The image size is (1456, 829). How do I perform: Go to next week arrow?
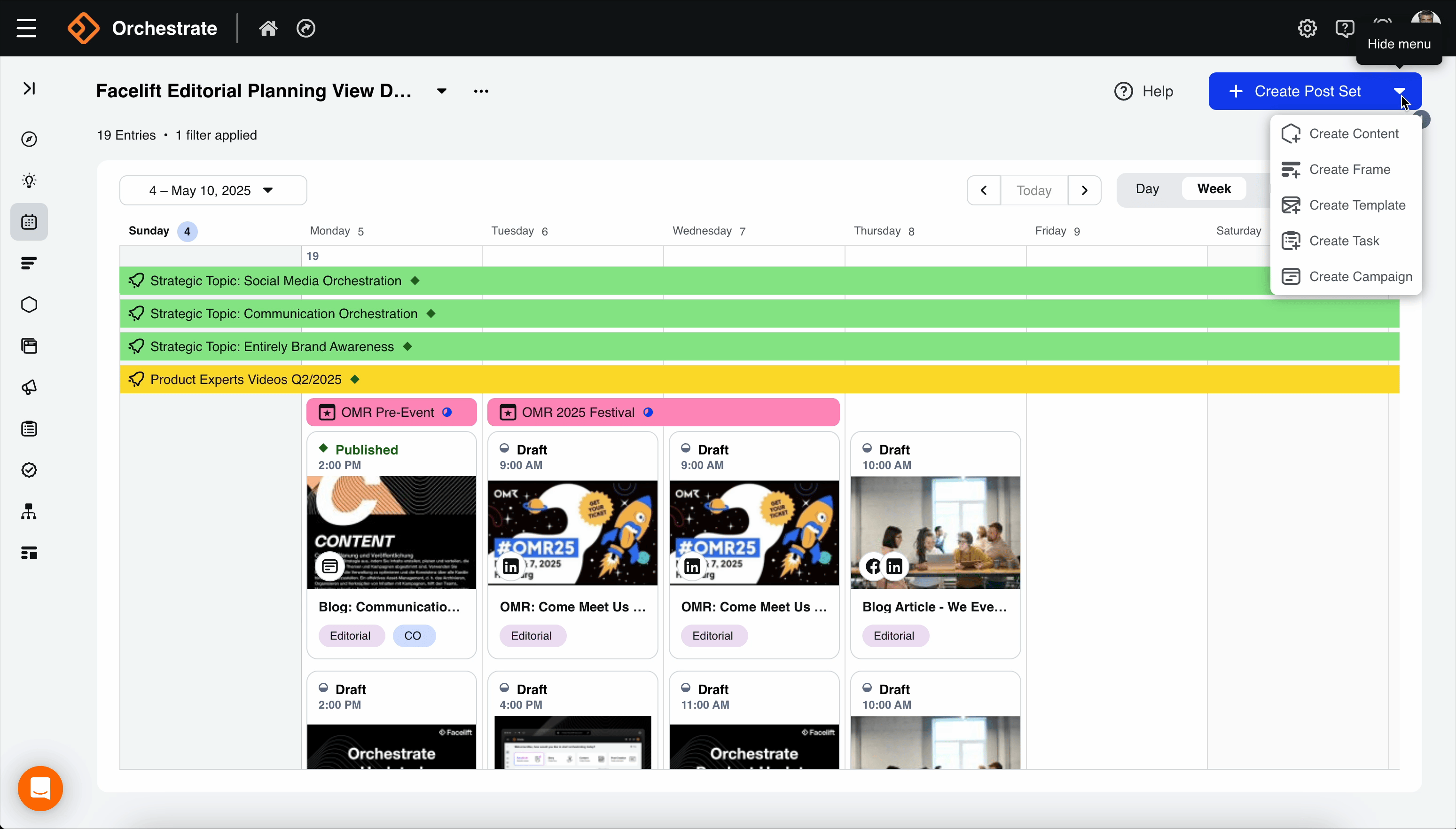(x=1084, y=190)
